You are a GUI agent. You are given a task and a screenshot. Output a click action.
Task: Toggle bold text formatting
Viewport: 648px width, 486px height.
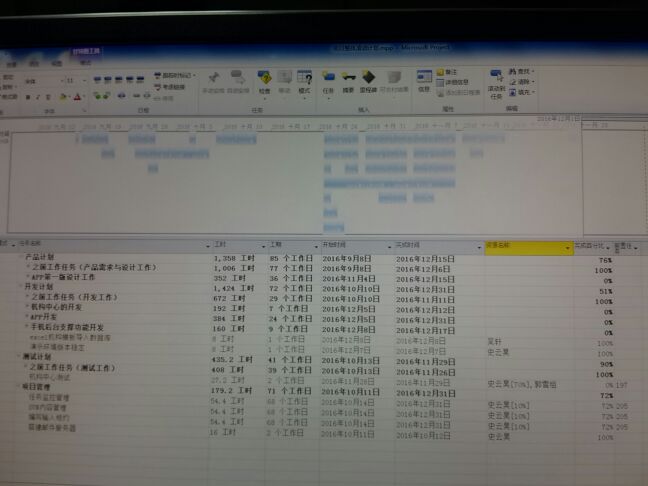(x=27, y=97)
